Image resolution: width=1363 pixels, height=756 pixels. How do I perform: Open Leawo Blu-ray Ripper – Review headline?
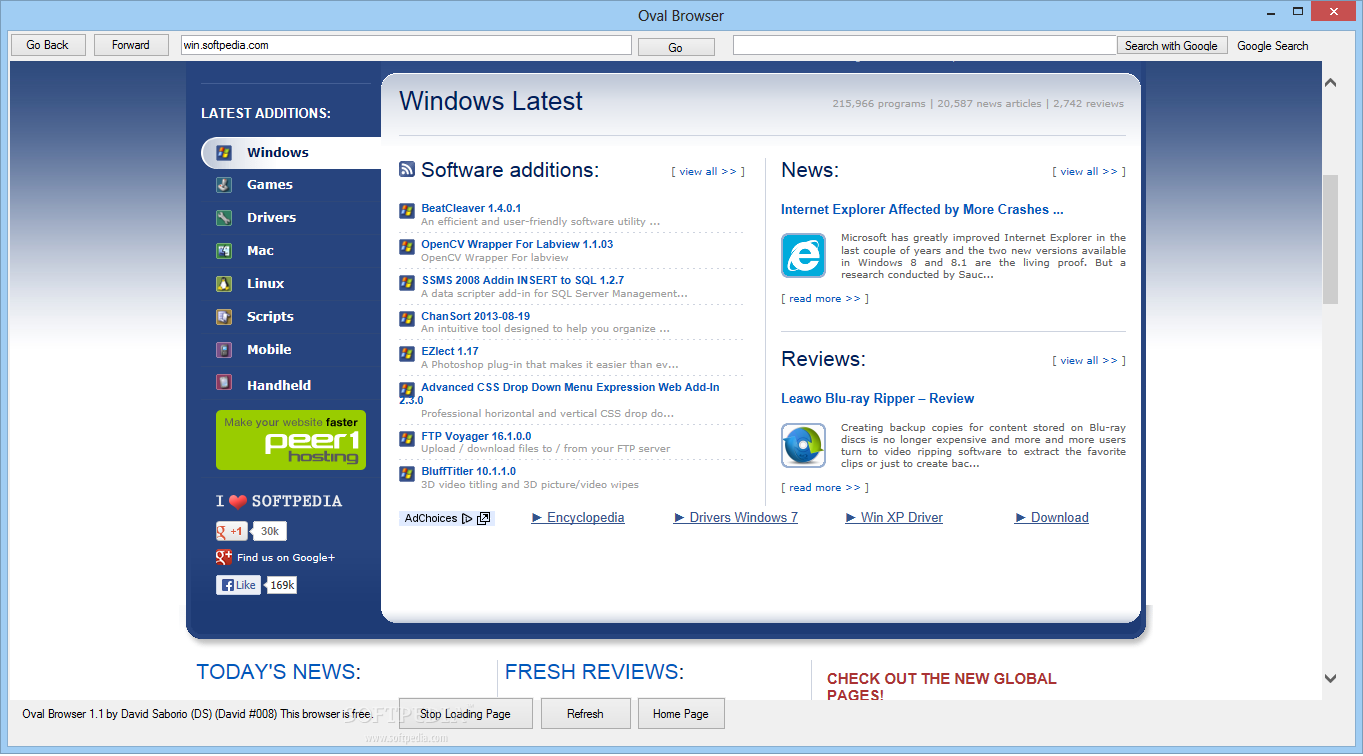tap(877, 399)
